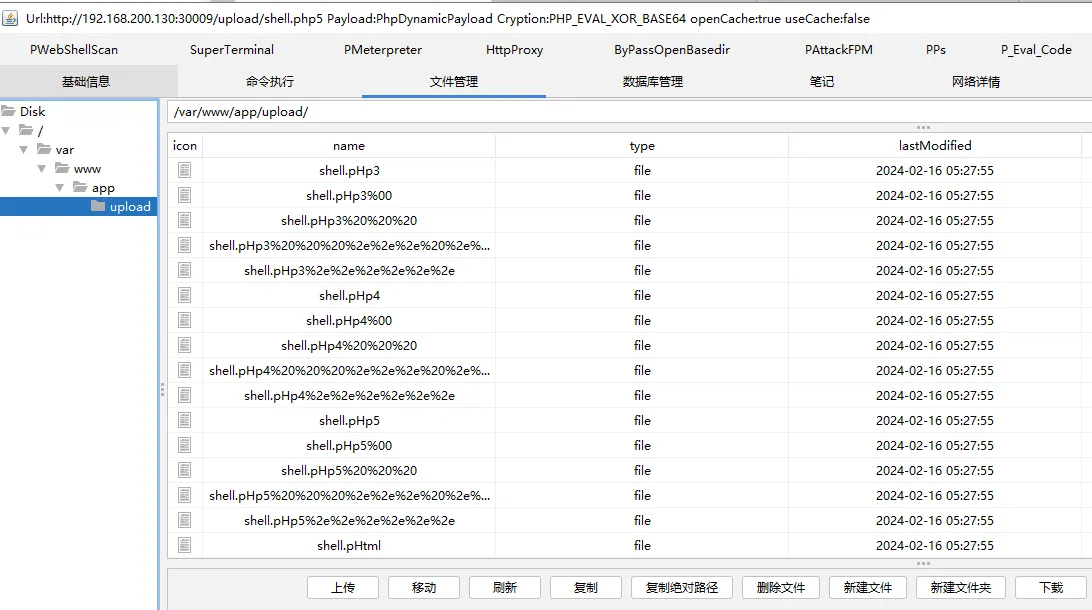Image resolution: width=1092 pixels, height=610 pixels.
Task: Collapse the app folder tree node
Action: tap(60, 188)
